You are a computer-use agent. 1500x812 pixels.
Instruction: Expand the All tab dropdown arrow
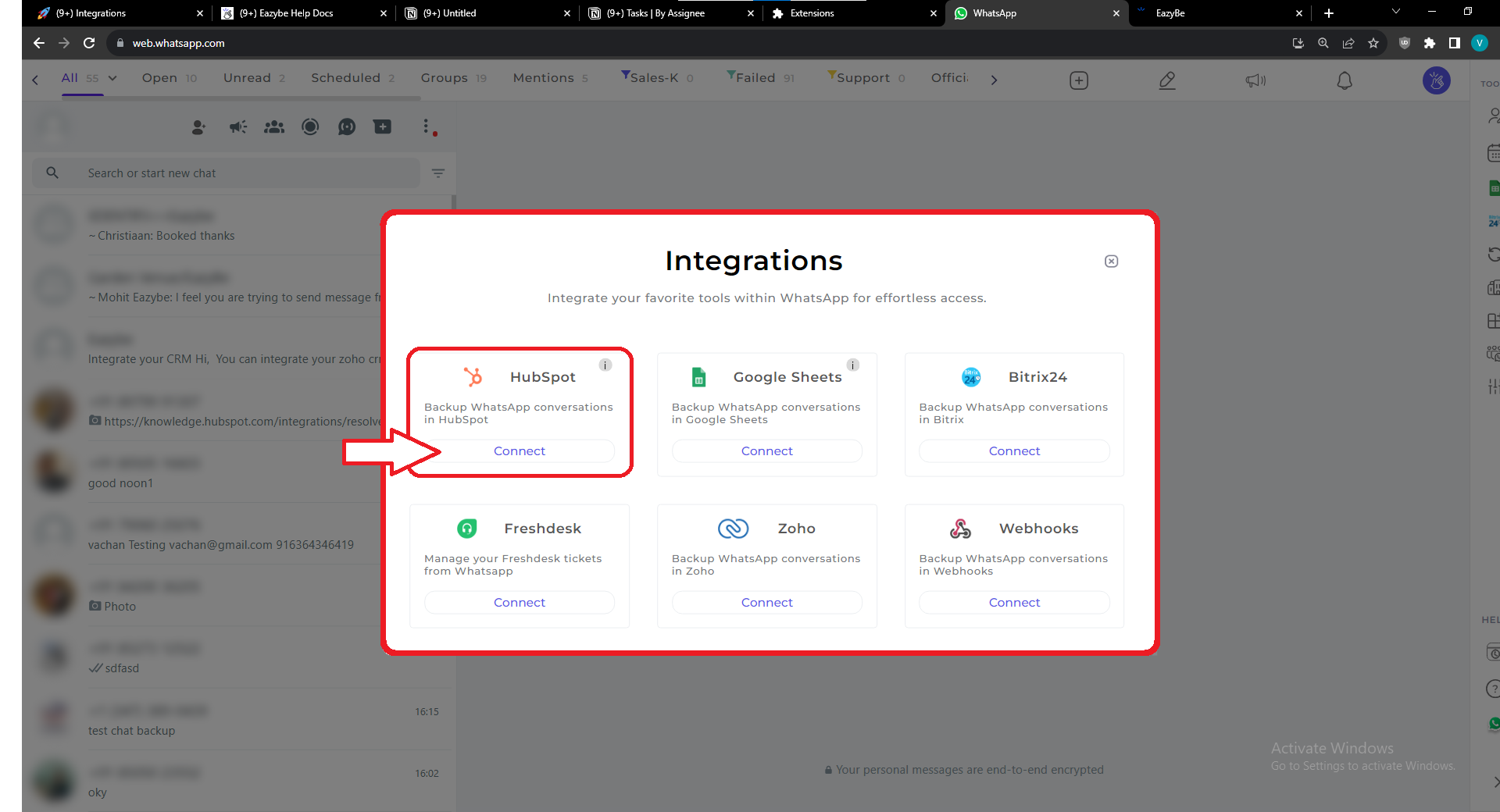coord(112,78)
